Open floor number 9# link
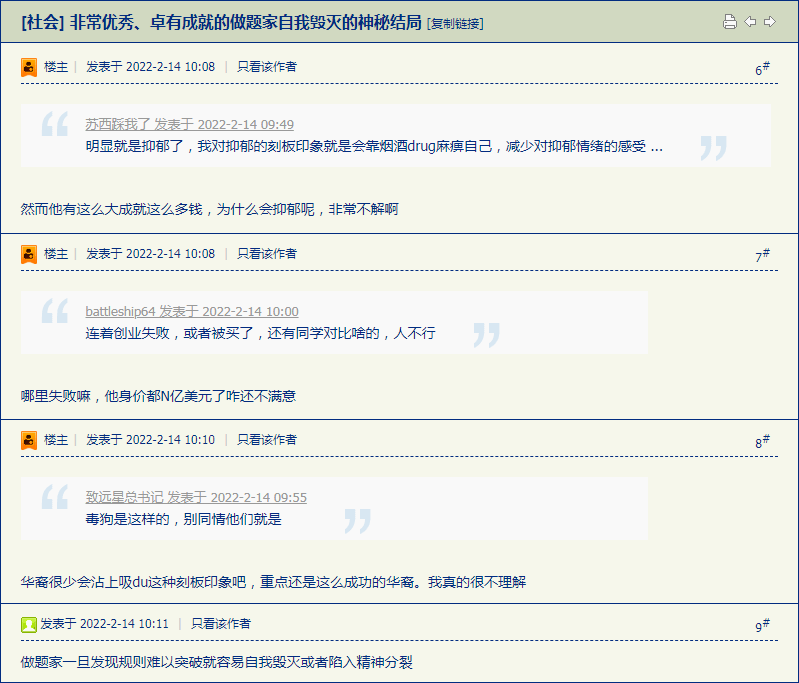This screenshot has width=799, height=683. (x=762, y=625)
